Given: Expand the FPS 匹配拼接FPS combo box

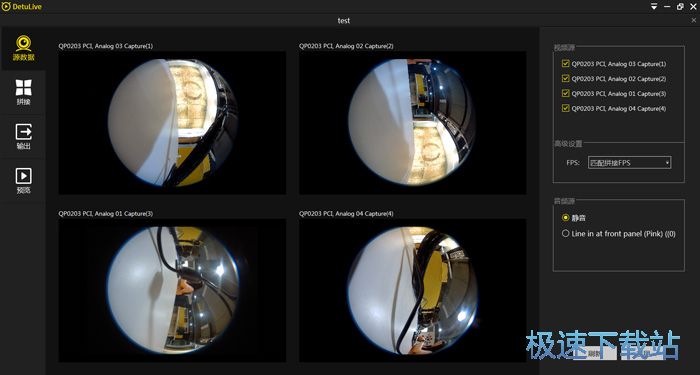Looking at the screenshot, I should 629,162.
